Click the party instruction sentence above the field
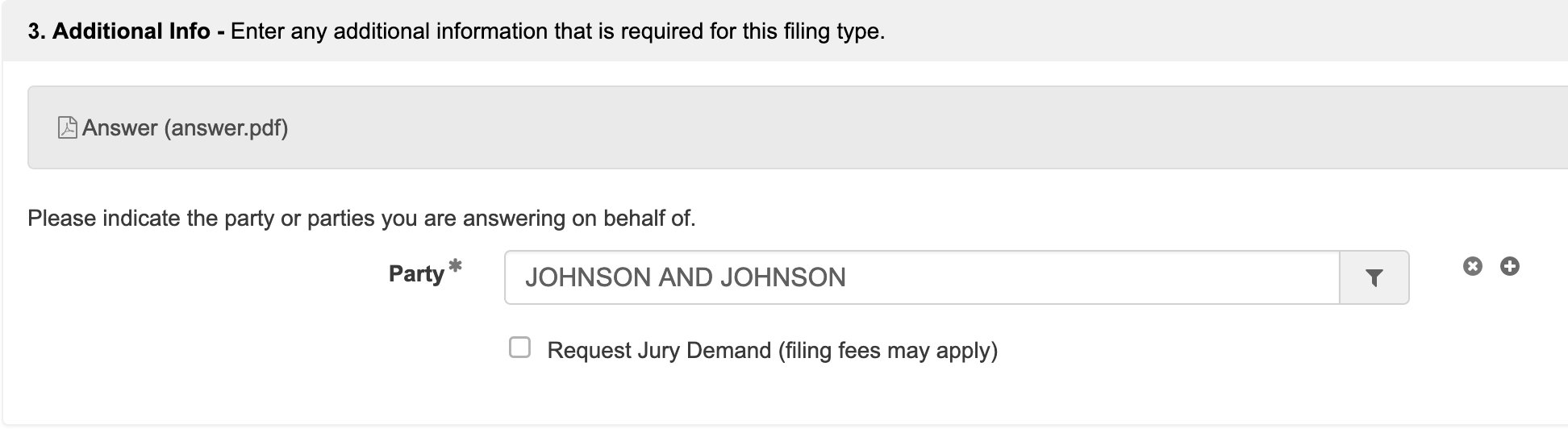 coord(361,219)
